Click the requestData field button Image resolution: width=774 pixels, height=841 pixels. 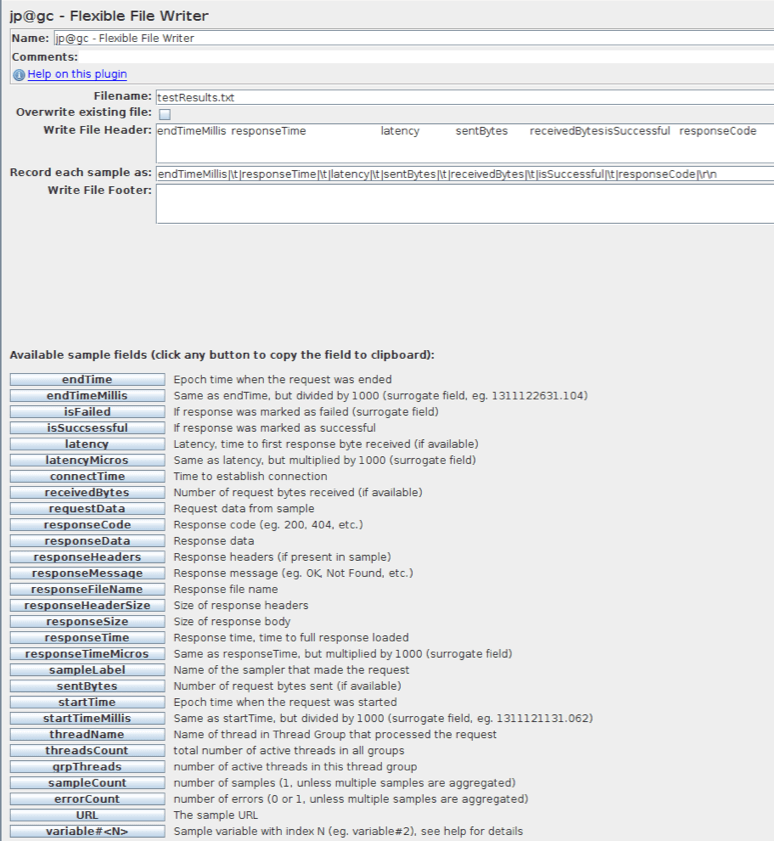pyautogui.click(x=87, y=508)
